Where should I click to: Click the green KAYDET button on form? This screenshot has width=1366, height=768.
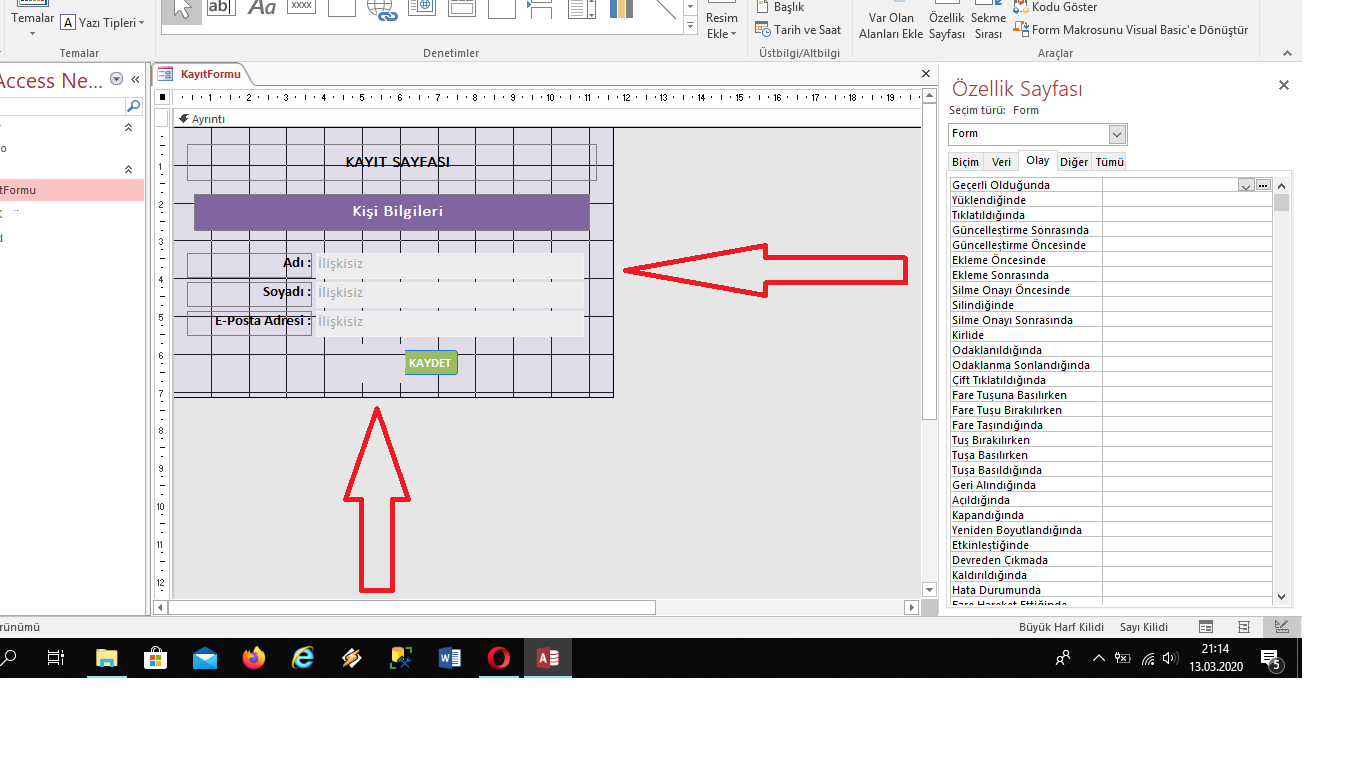[x=431, y=363]
